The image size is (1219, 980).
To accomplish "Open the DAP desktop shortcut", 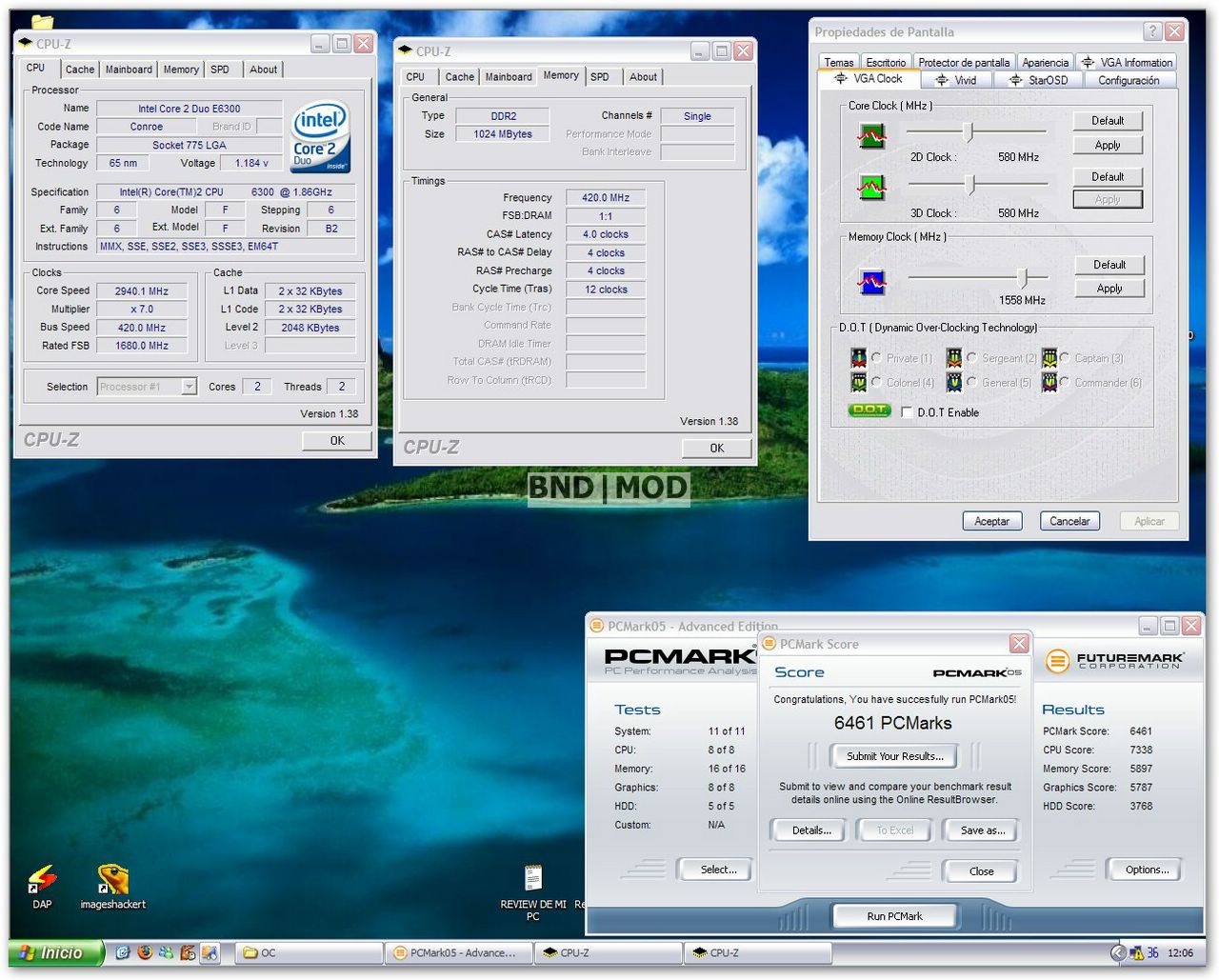I will pyautogui.click(x=42, y=886).
